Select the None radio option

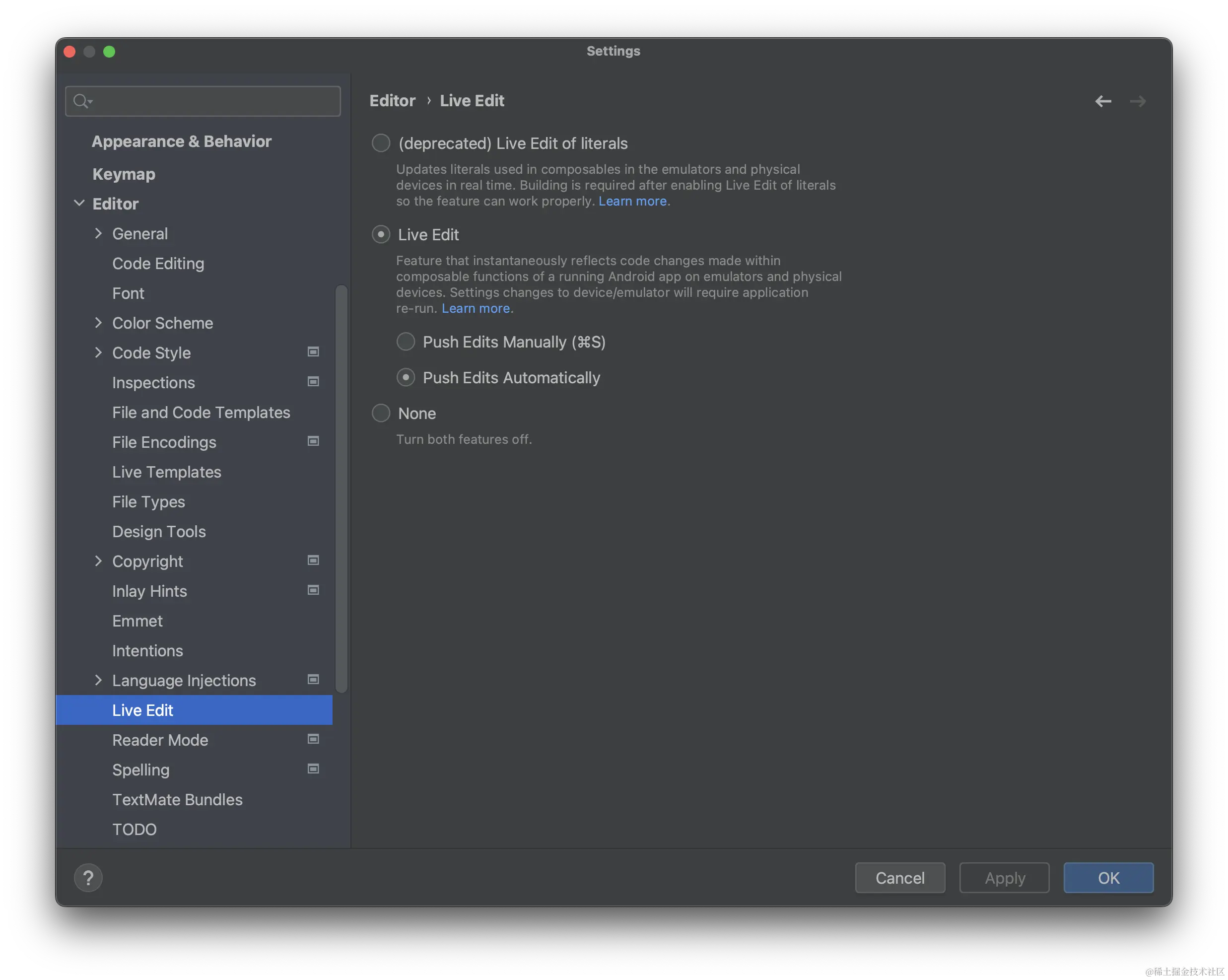(381, 413)
